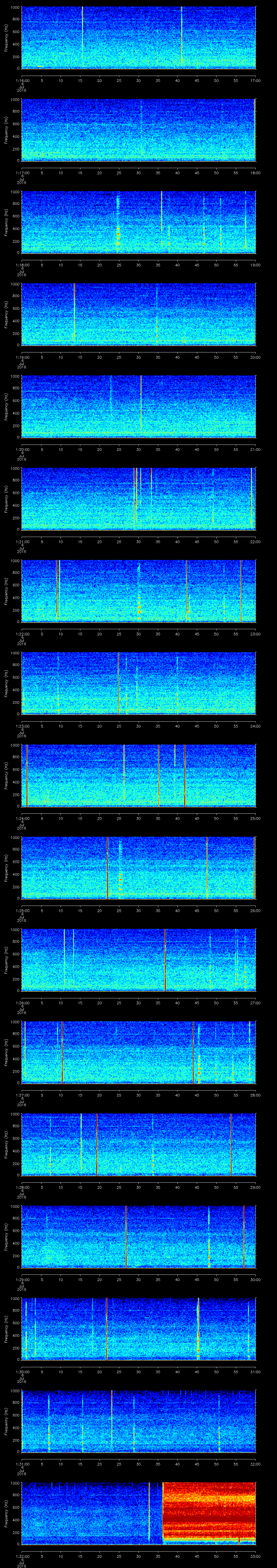The height and width of the screenshot is (1568, 277).
Task: Click the spectrogram panel starting at 1:28:00
Action: click(139, 1144)
